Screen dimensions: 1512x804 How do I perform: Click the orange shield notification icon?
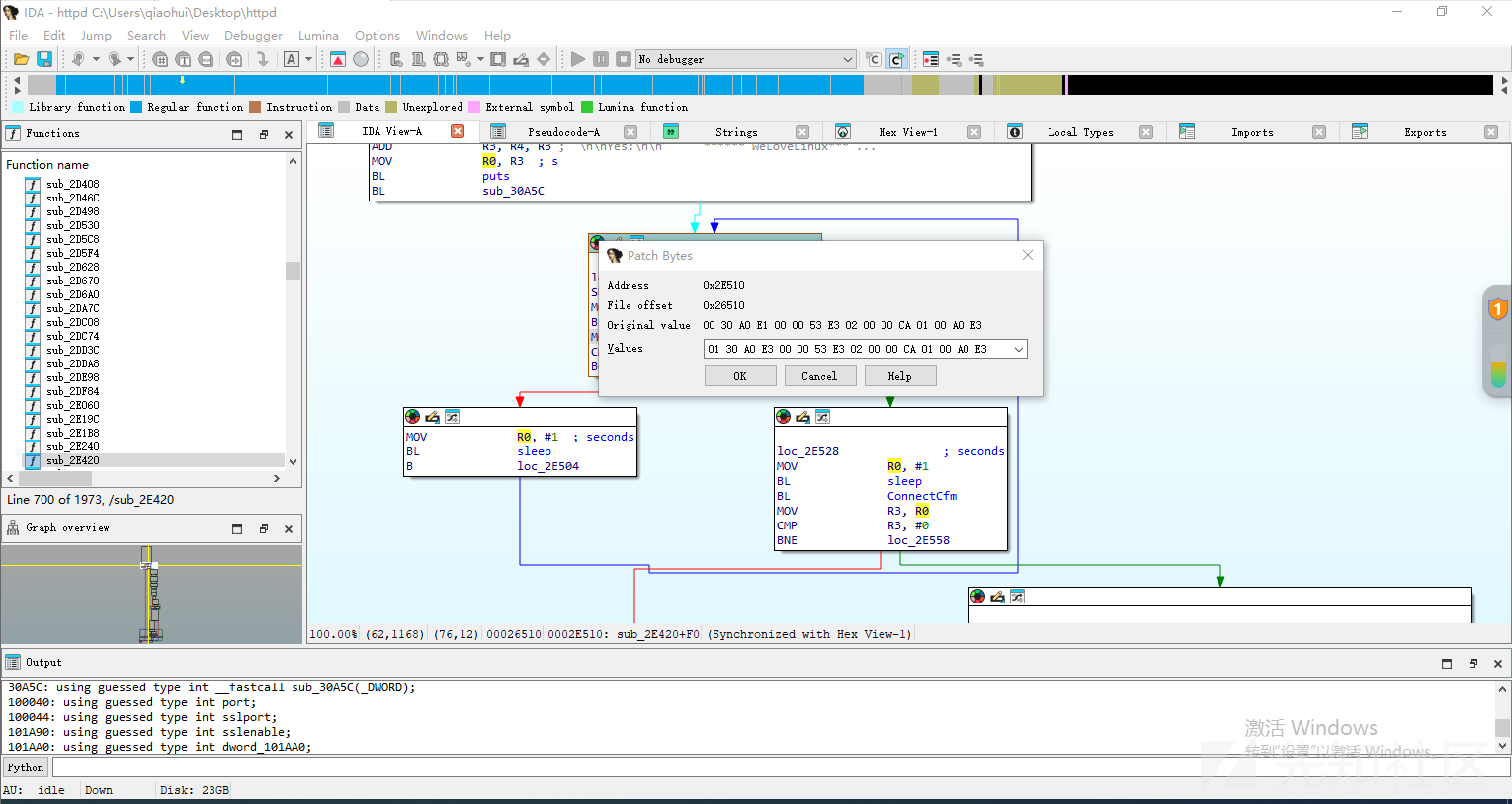tap(1498, 310)
